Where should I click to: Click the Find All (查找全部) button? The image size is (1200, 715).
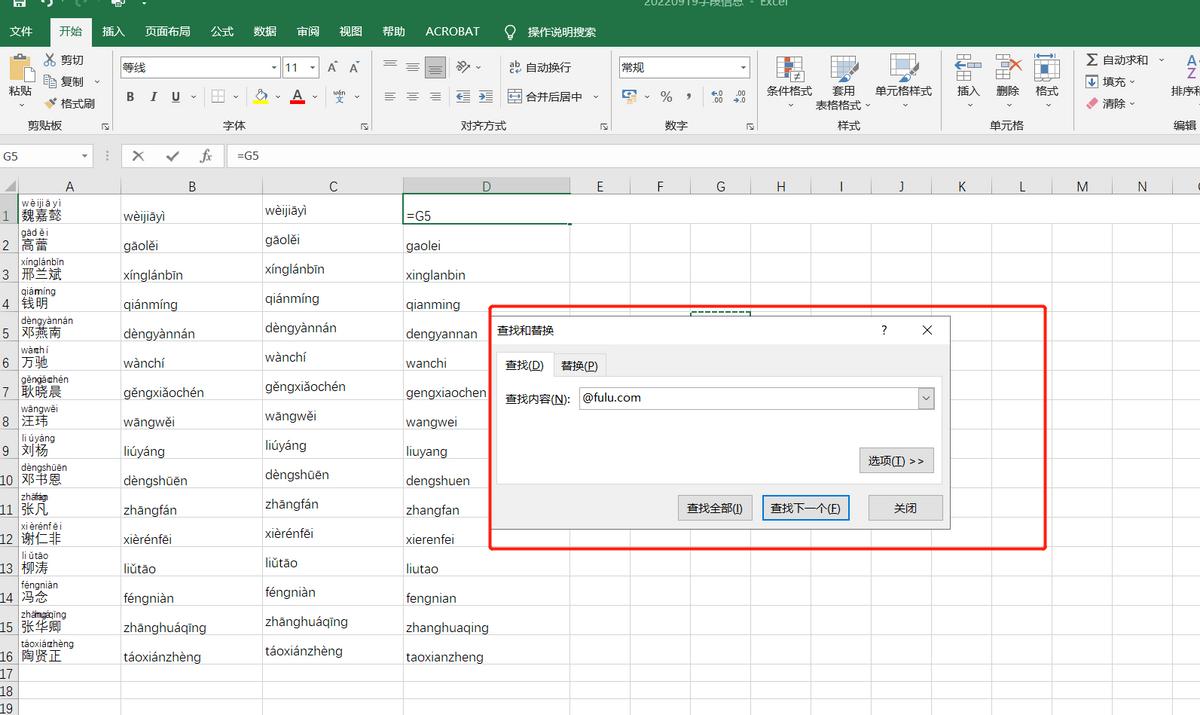pos(714,508)
